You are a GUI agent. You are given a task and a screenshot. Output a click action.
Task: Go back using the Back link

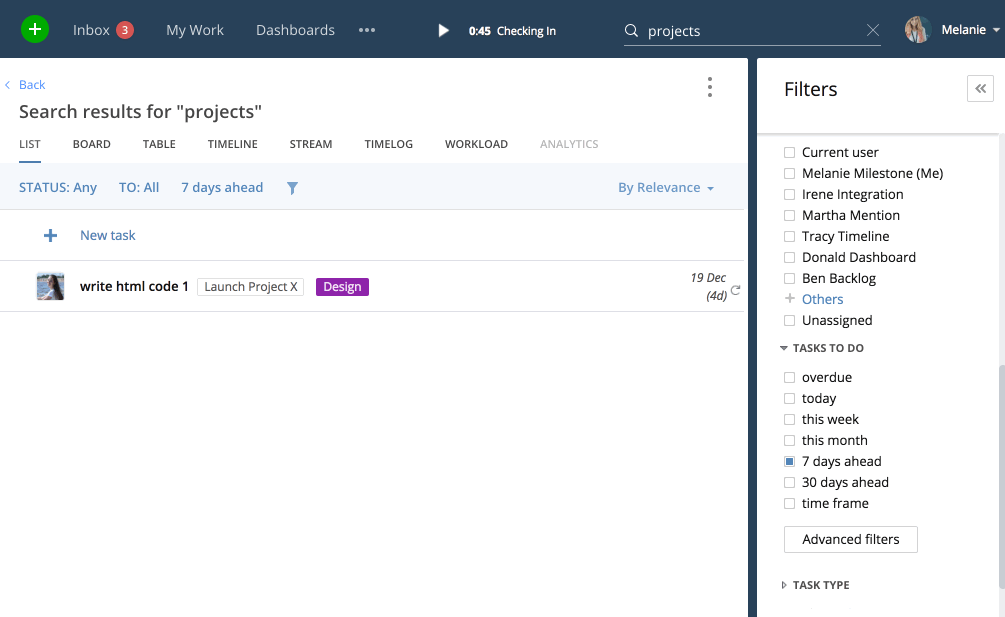point(32,85)
